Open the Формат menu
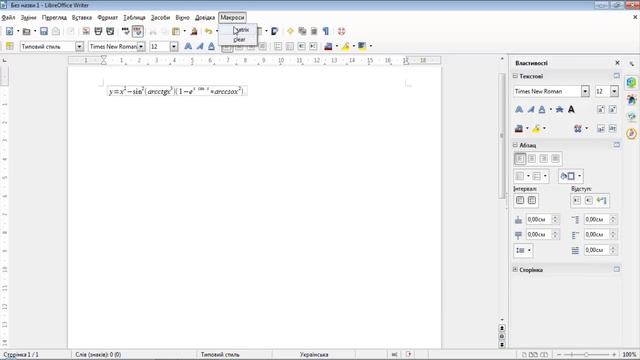Screen dimensions: 640x360 click(107, 18)
